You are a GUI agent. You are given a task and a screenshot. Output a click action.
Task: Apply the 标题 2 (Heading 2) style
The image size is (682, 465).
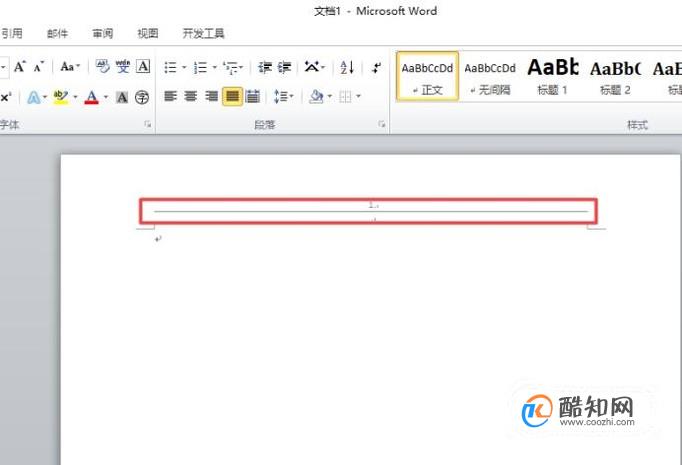tap(615, 77)
